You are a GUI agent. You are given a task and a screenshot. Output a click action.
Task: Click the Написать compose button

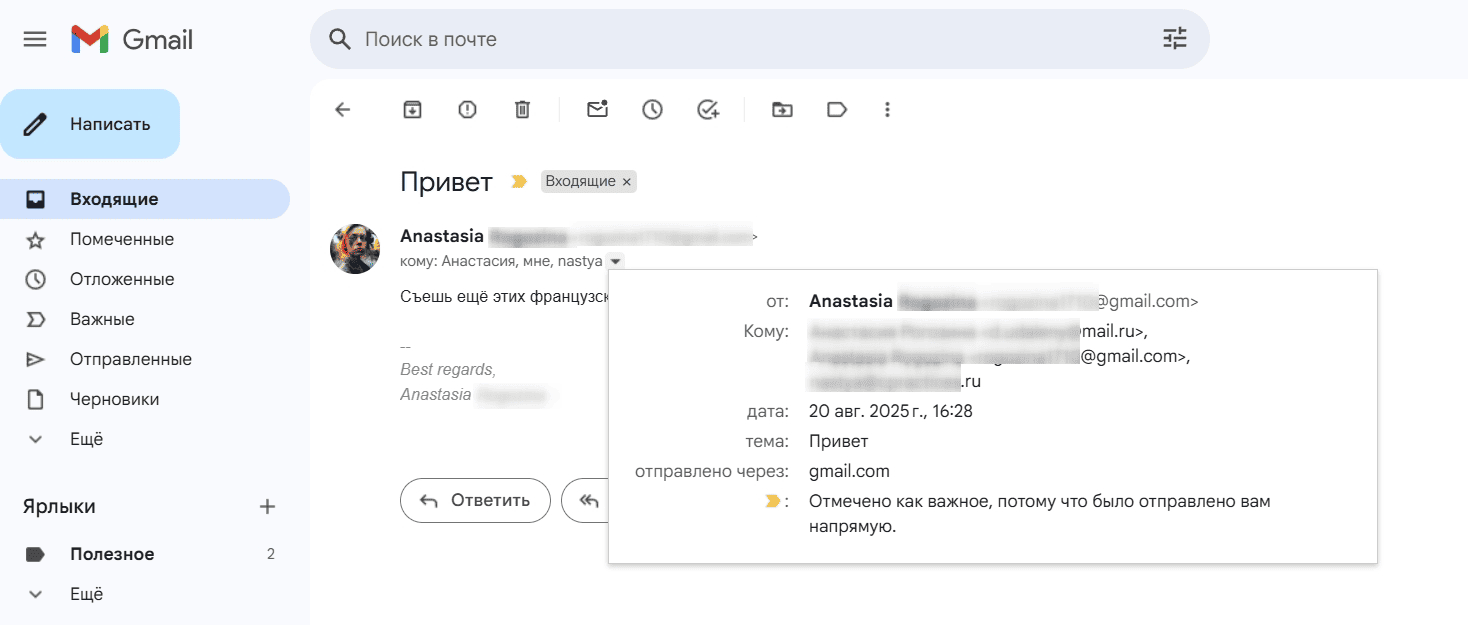pos(90,124)
